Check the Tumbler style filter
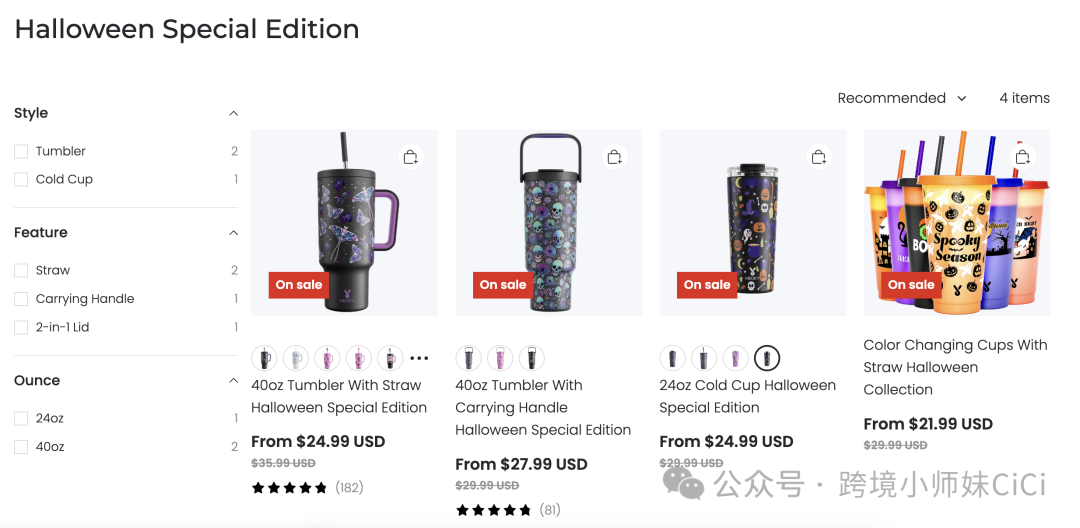This screenshot has width=1080, height=528. click(21, 151)
